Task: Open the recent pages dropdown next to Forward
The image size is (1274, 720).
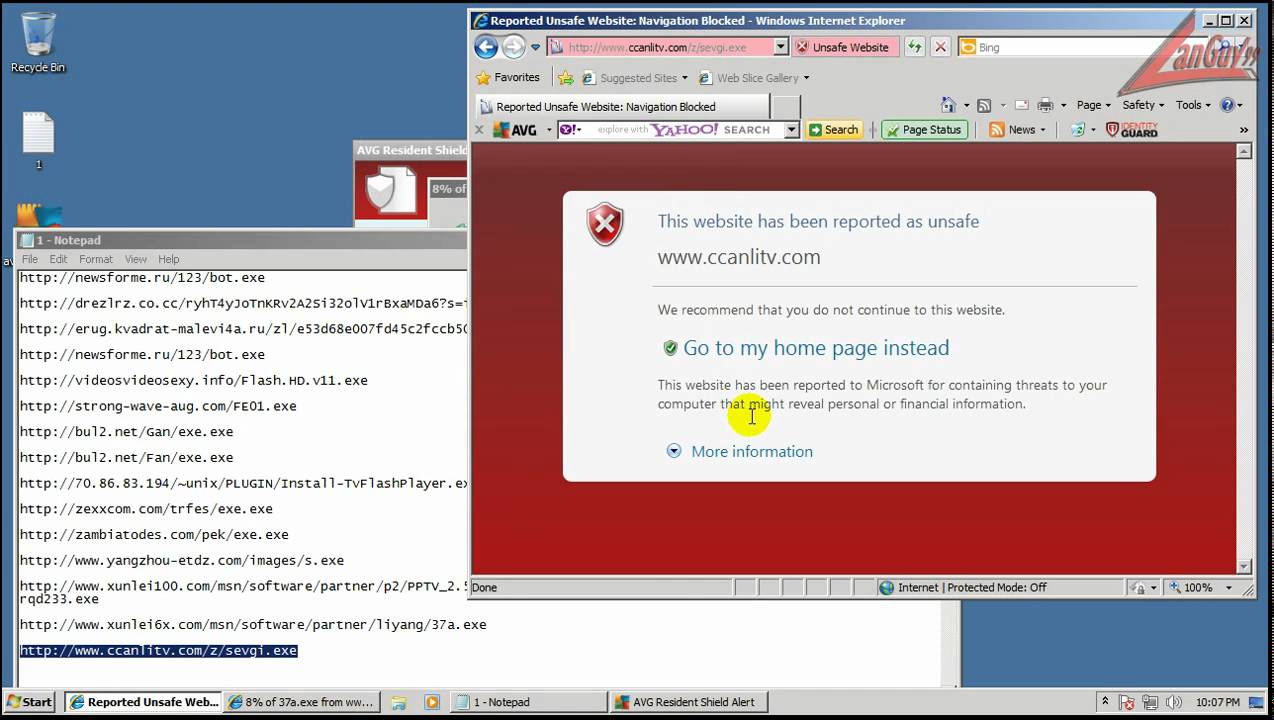Action: coord(535,47)
